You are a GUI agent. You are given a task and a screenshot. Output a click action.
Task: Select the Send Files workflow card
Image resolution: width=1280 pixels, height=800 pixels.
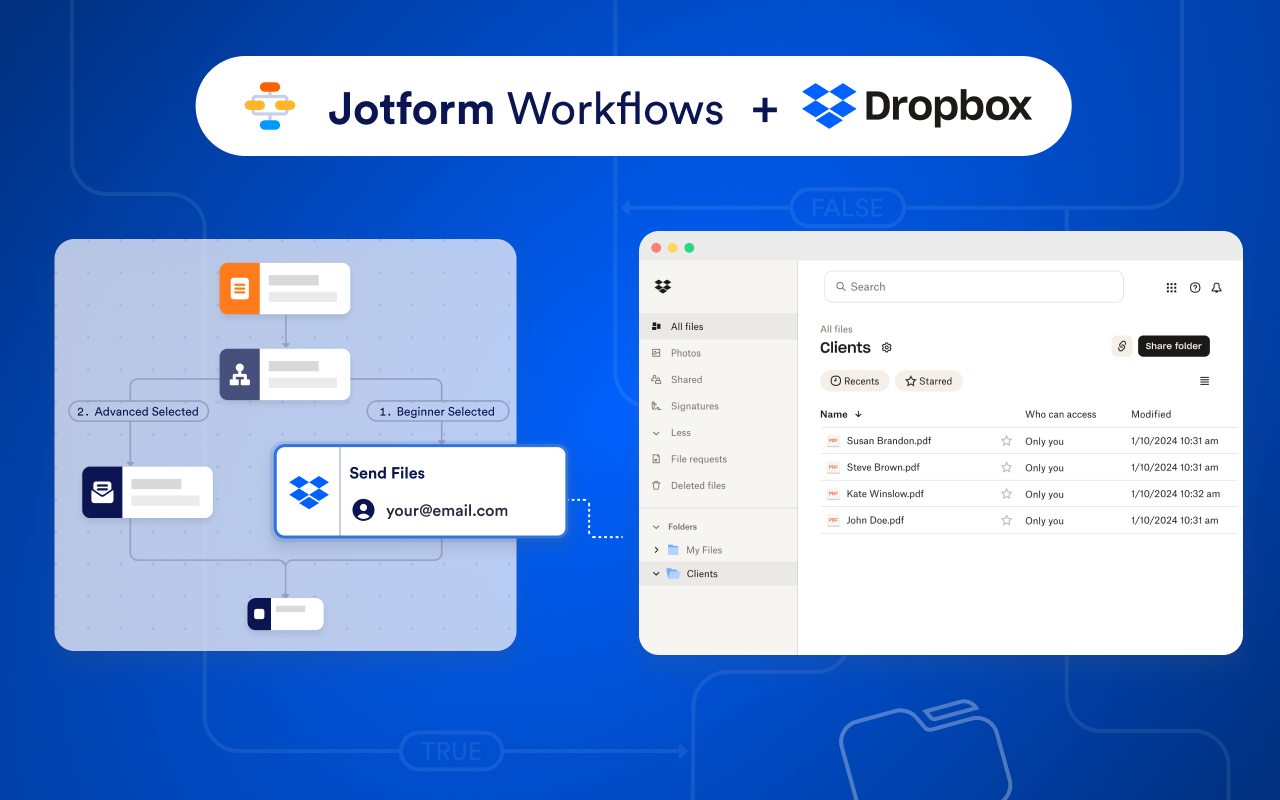[x=420, y=491]
